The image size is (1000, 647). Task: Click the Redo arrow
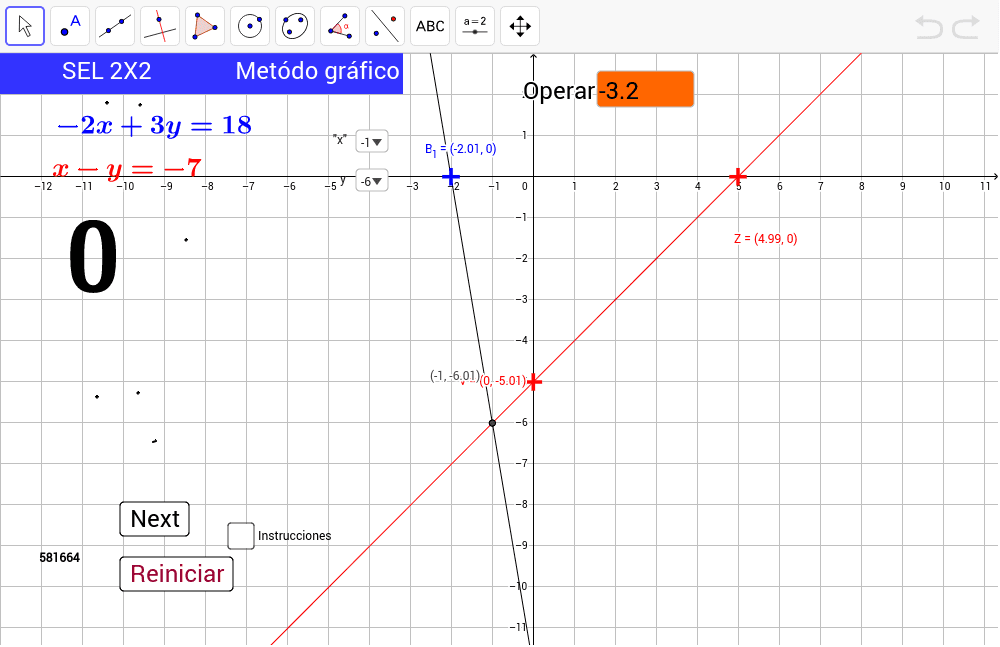[x=966, y=27]
